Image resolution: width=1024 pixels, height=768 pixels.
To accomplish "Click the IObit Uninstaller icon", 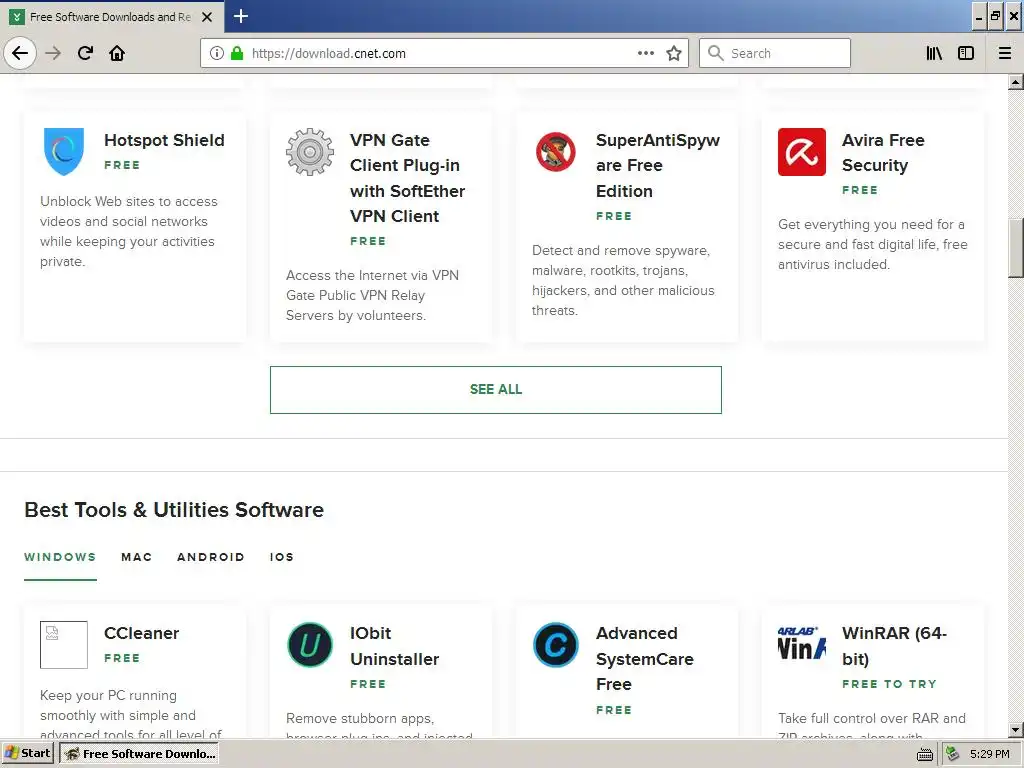I will [310, 645].
